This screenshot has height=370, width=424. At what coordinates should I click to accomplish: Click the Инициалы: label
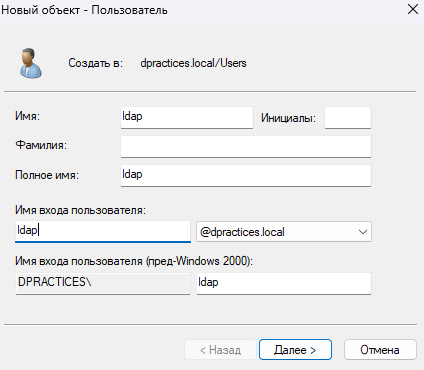[288, 118]
